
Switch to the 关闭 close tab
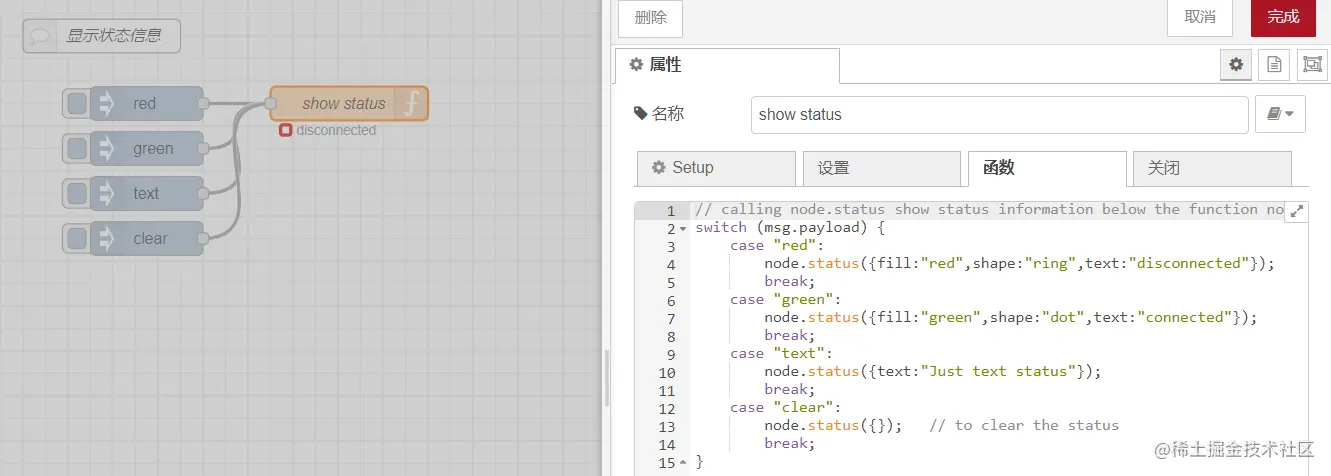[x=1212, y=168]
